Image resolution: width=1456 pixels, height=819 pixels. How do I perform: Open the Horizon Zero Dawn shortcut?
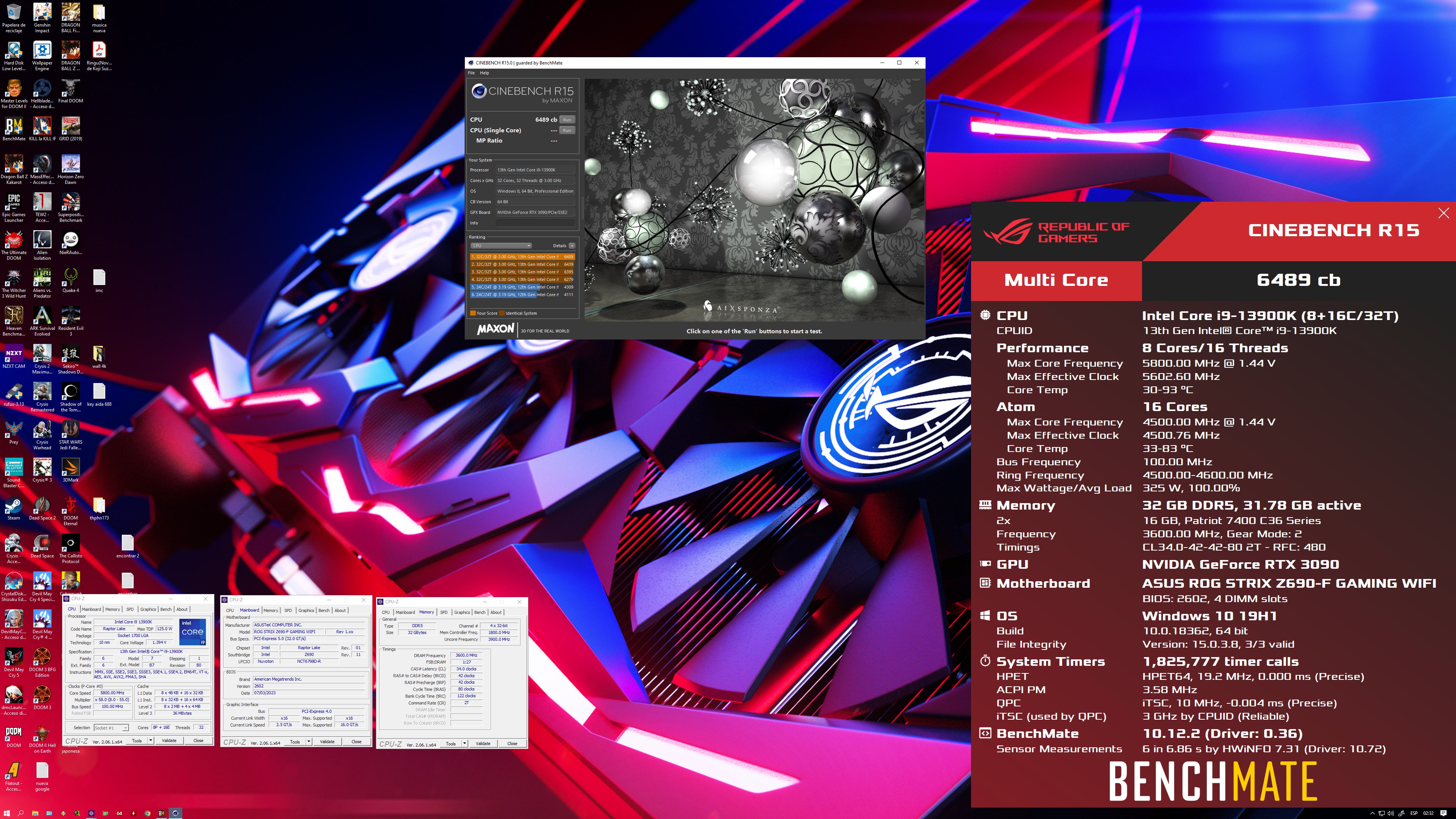[x=71, y=169]
